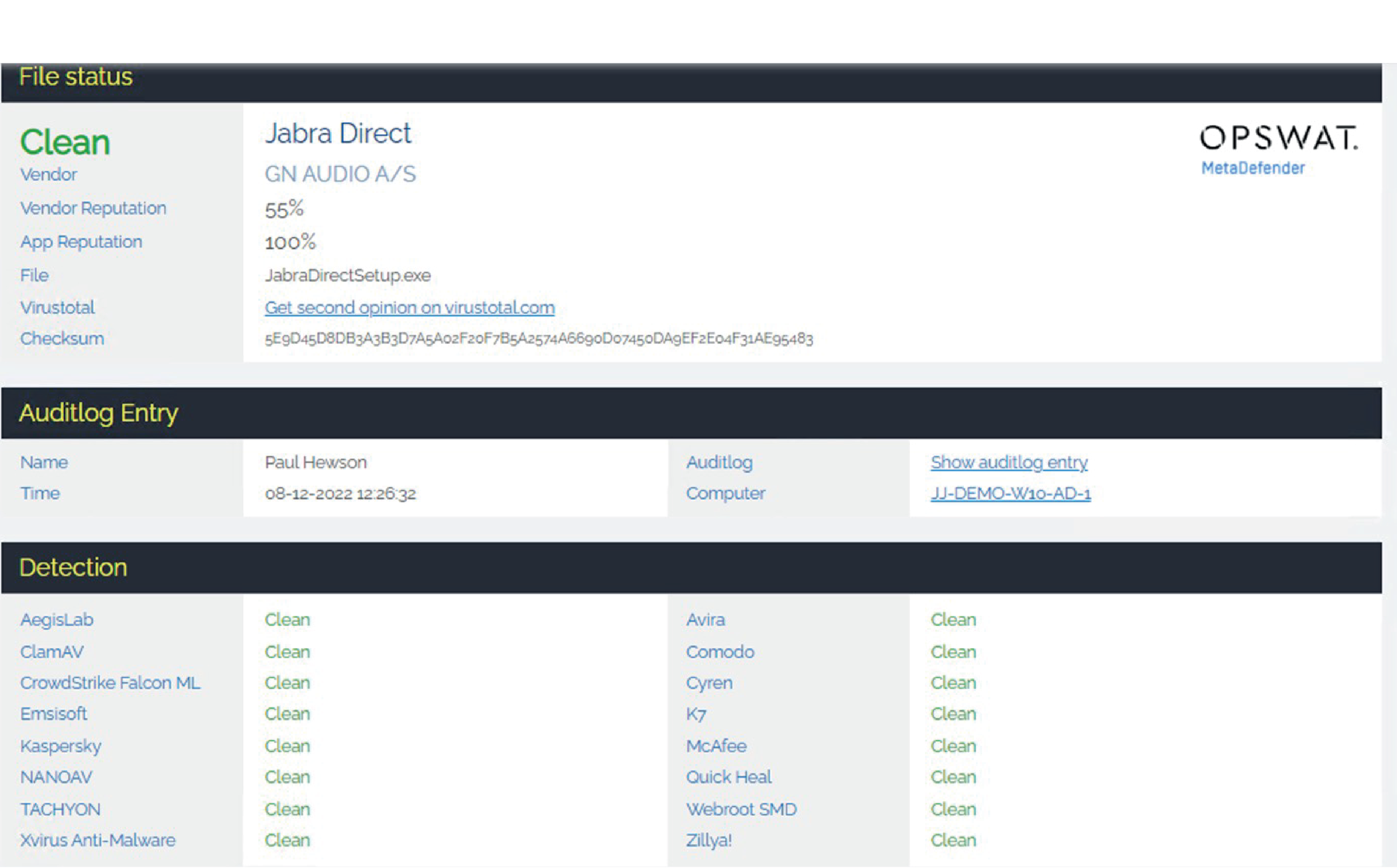Open the virustotal.com second opinion link
The image size is (1397, 868).
pos(409,308)
